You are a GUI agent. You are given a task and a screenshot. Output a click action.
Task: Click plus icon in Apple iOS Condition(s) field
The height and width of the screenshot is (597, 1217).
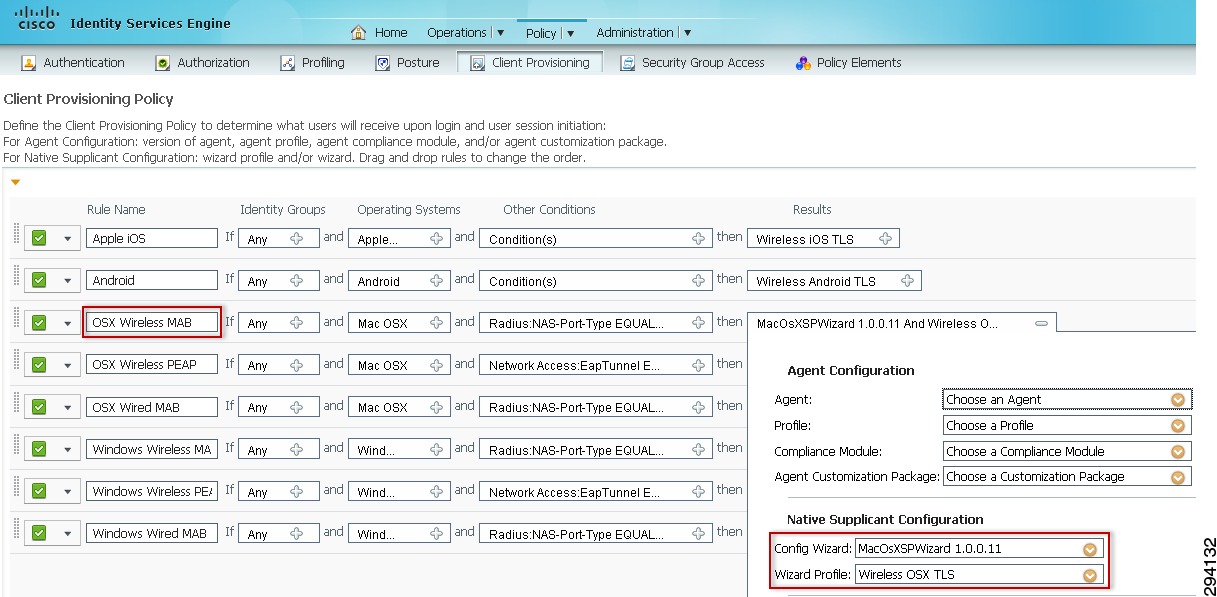[698, 239]
